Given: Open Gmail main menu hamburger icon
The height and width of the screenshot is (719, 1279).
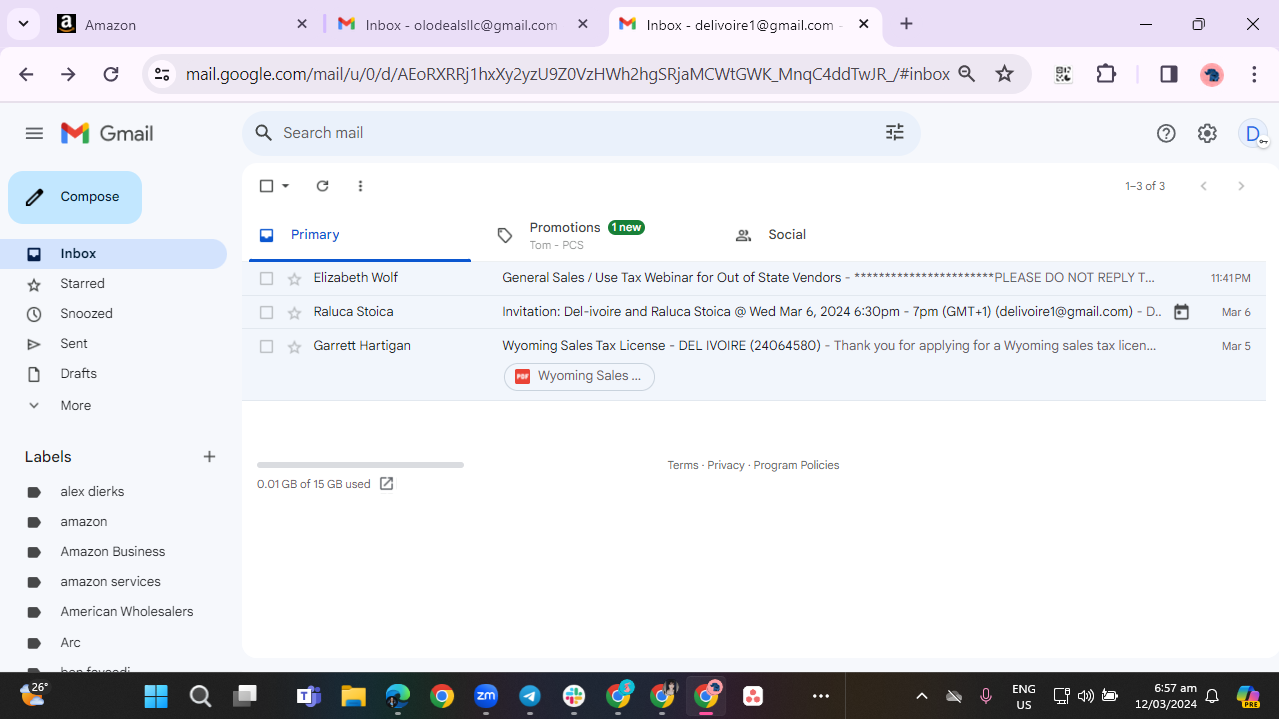Looking at the screenshot, I should point(34,133).
